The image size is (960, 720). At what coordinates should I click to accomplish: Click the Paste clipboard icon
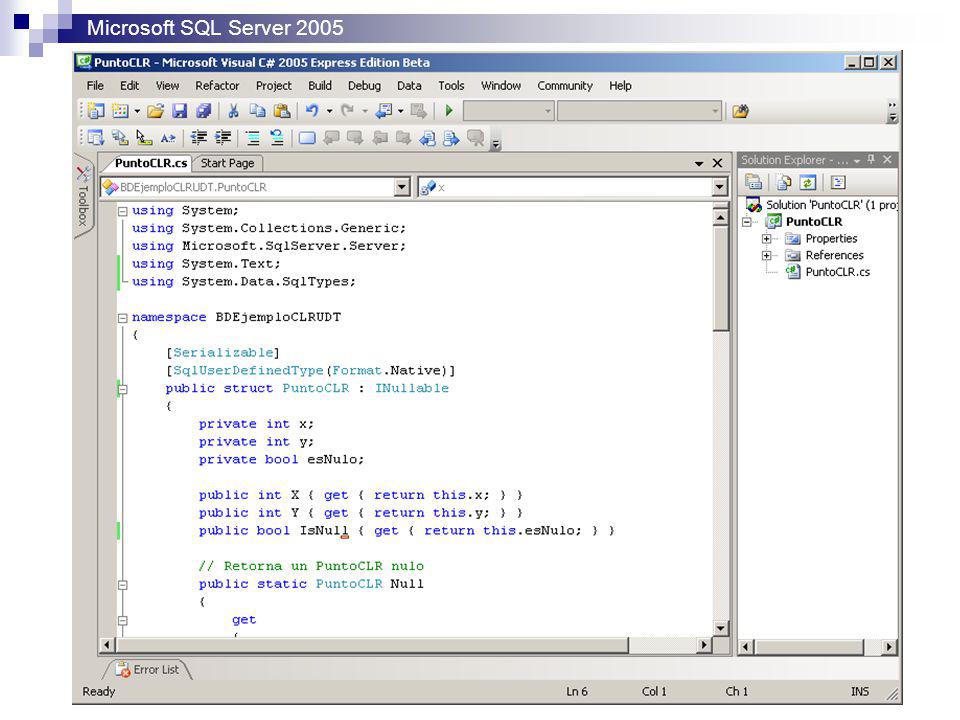[282, 111]
